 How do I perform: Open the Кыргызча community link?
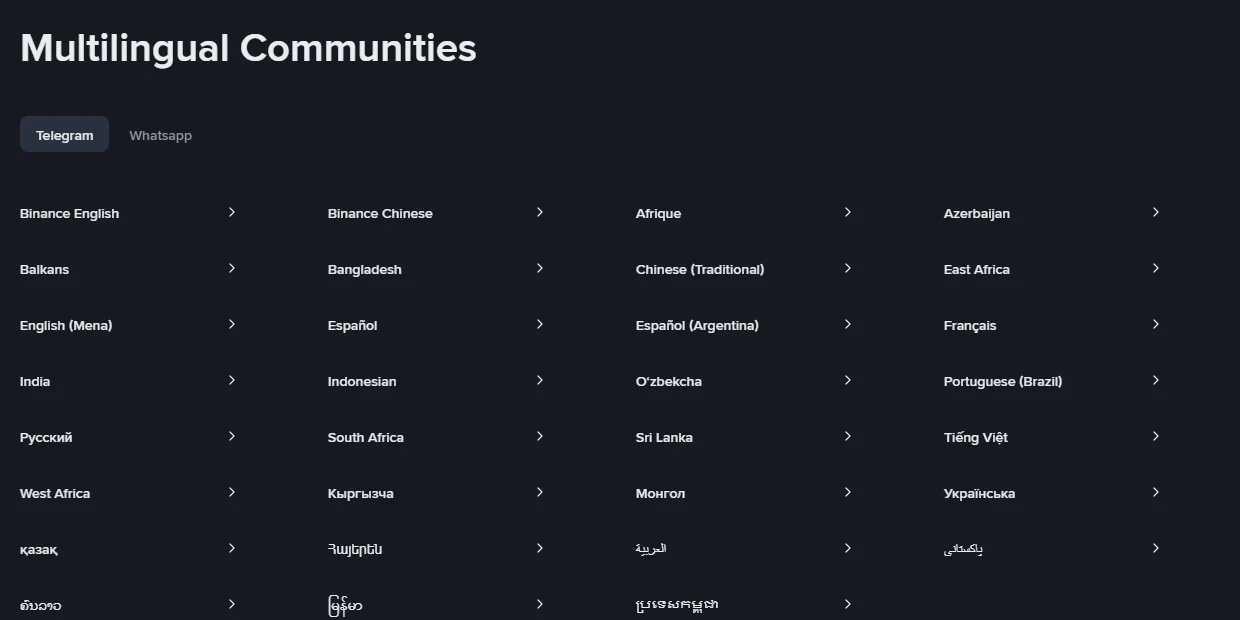pos(361,493)
